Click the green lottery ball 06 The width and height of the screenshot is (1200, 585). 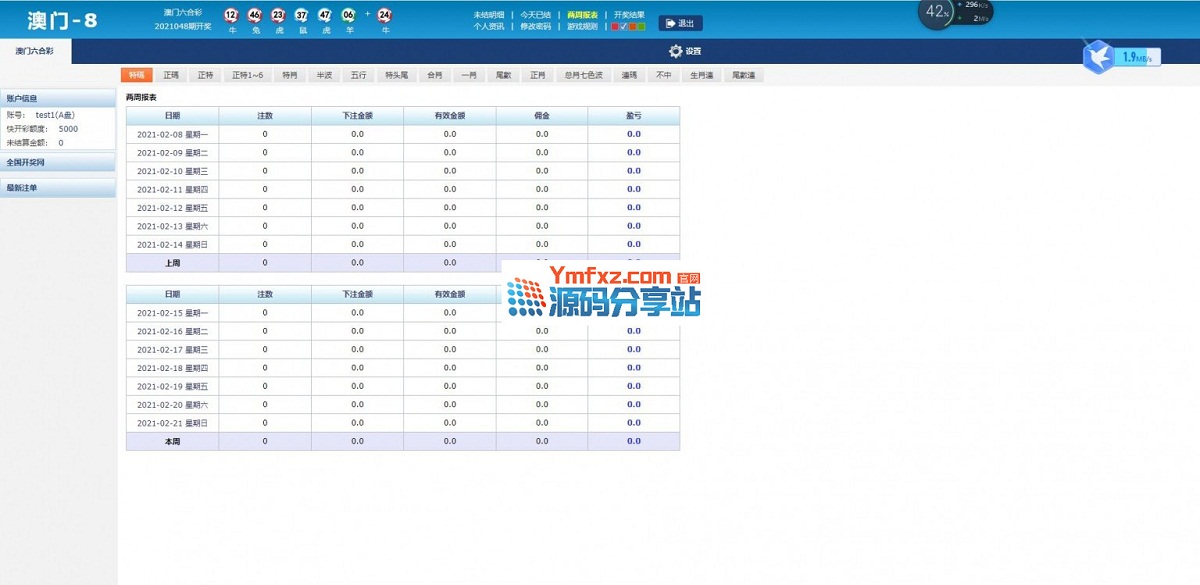tap(348, 15)
